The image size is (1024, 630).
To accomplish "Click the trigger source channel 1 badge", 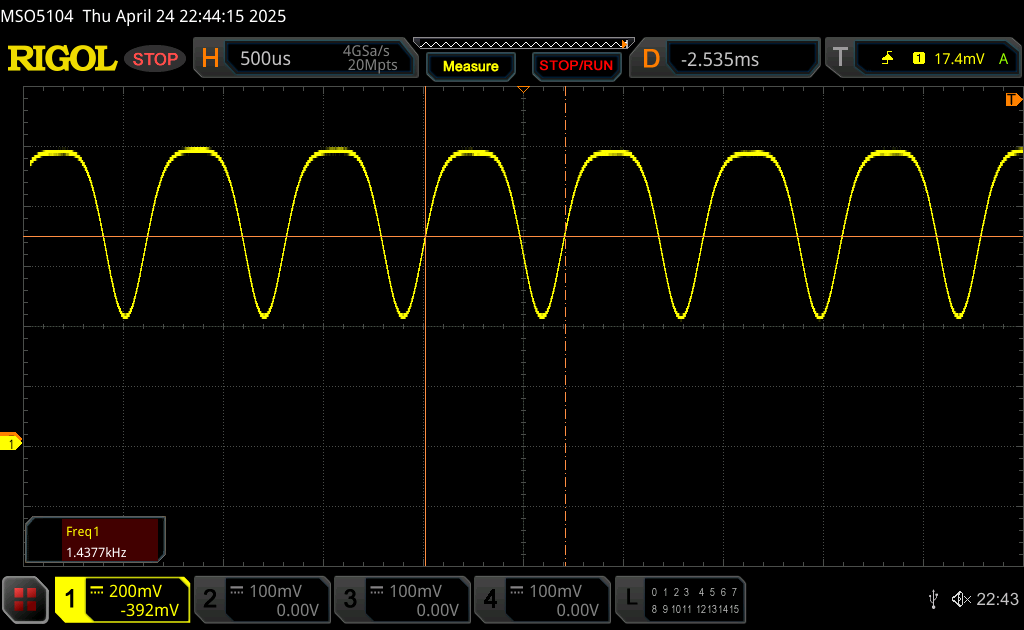I will 919,59.
